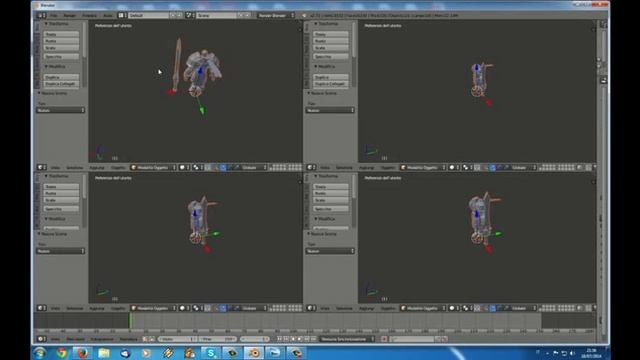This screenshot has width=640, height=360.
Task: Enable scale manipulator in top-left view
Action: [237, 167]
